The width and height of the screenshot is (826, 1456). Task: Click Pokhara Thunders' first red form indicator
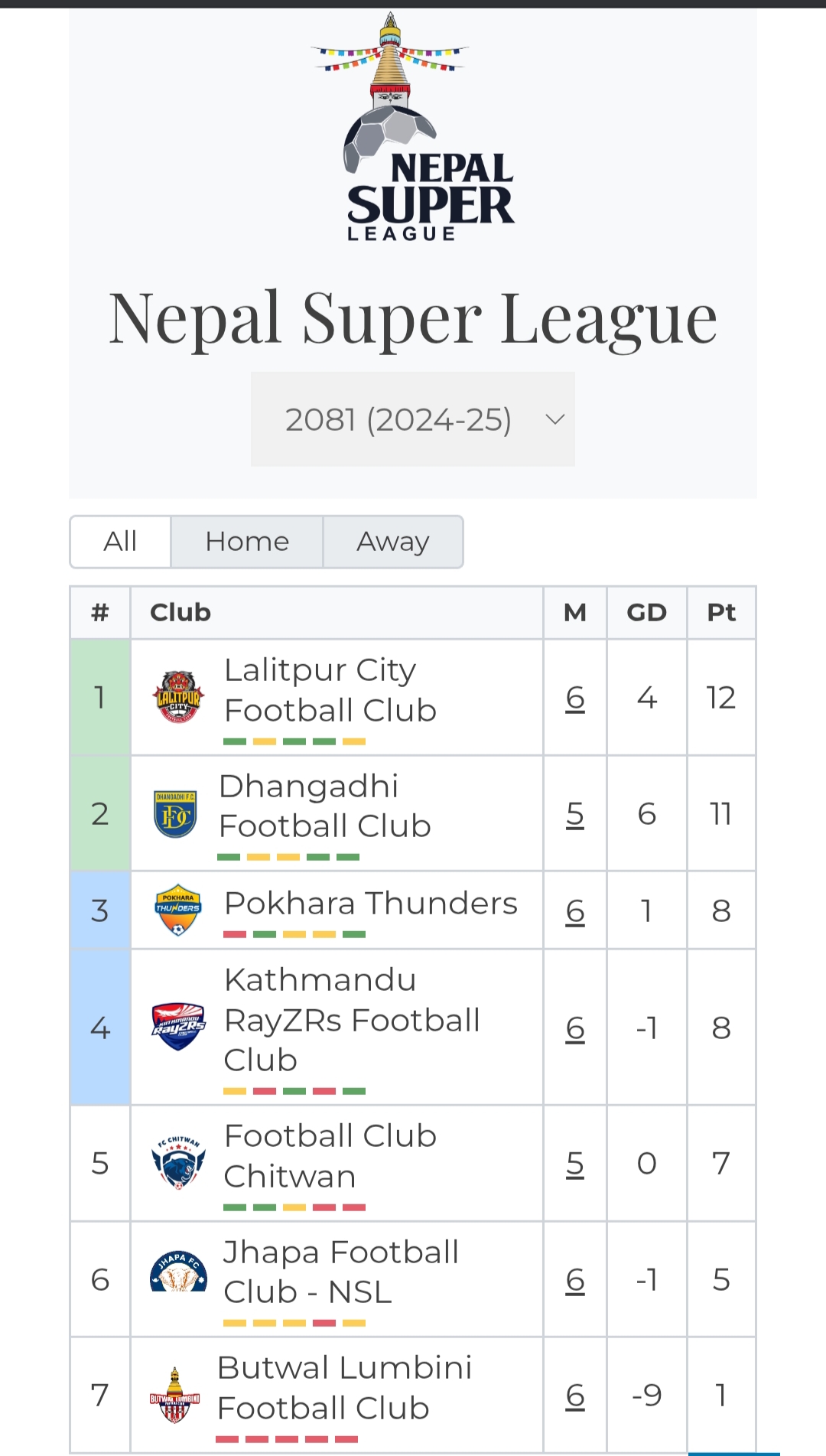pos(235,934)
